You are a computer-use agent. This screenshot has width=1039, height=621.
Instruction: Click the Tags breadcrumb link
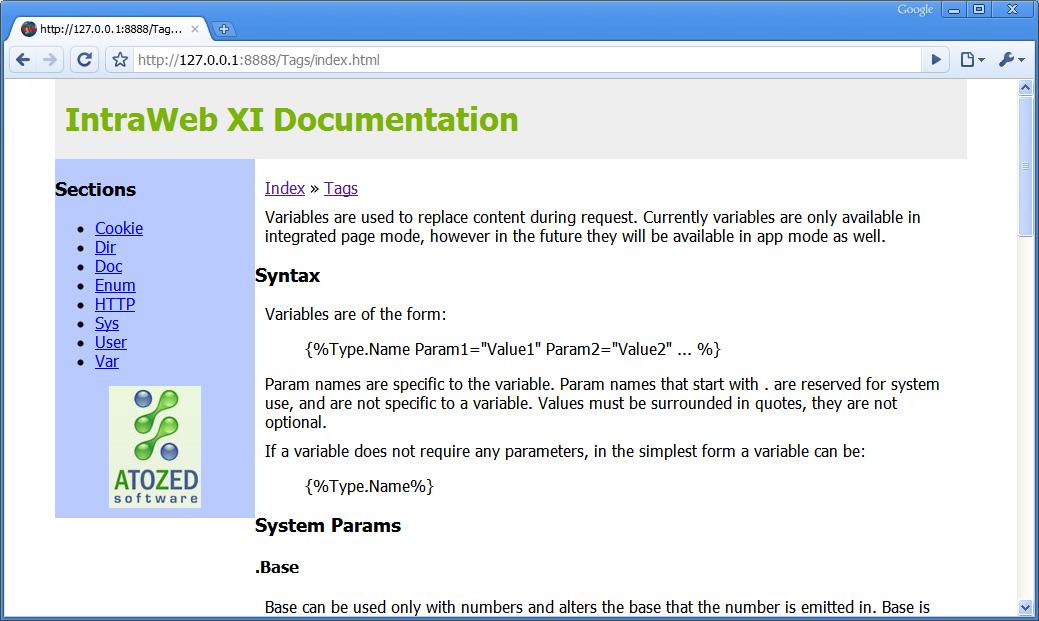[x=340, y=188]
